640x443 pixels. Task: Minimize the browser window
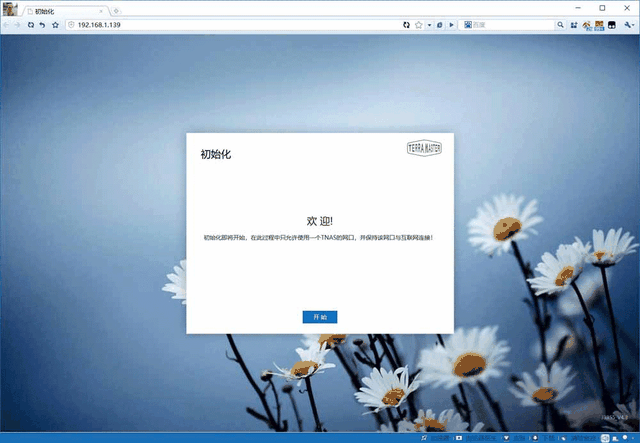(x=578, y=8)
